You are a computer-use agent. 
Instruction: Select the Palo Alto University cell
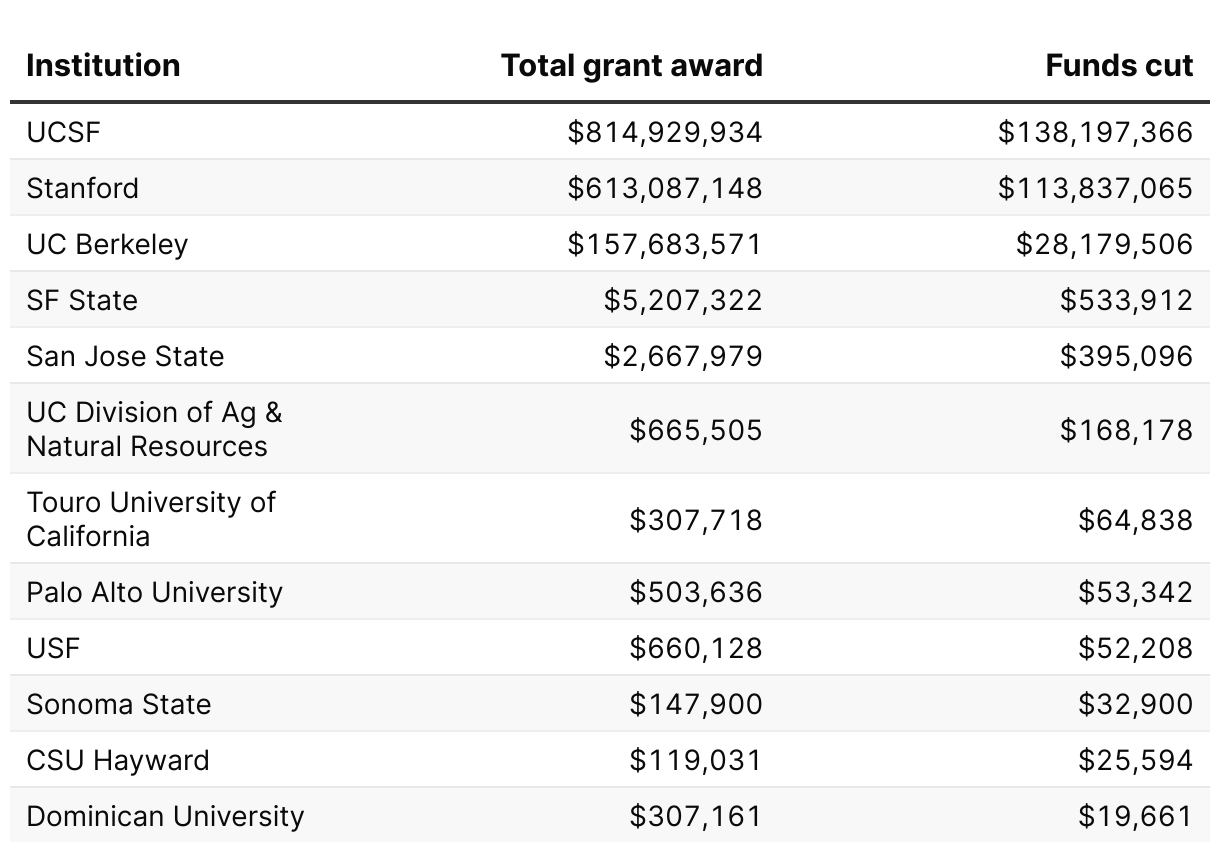tap(154, 592)
